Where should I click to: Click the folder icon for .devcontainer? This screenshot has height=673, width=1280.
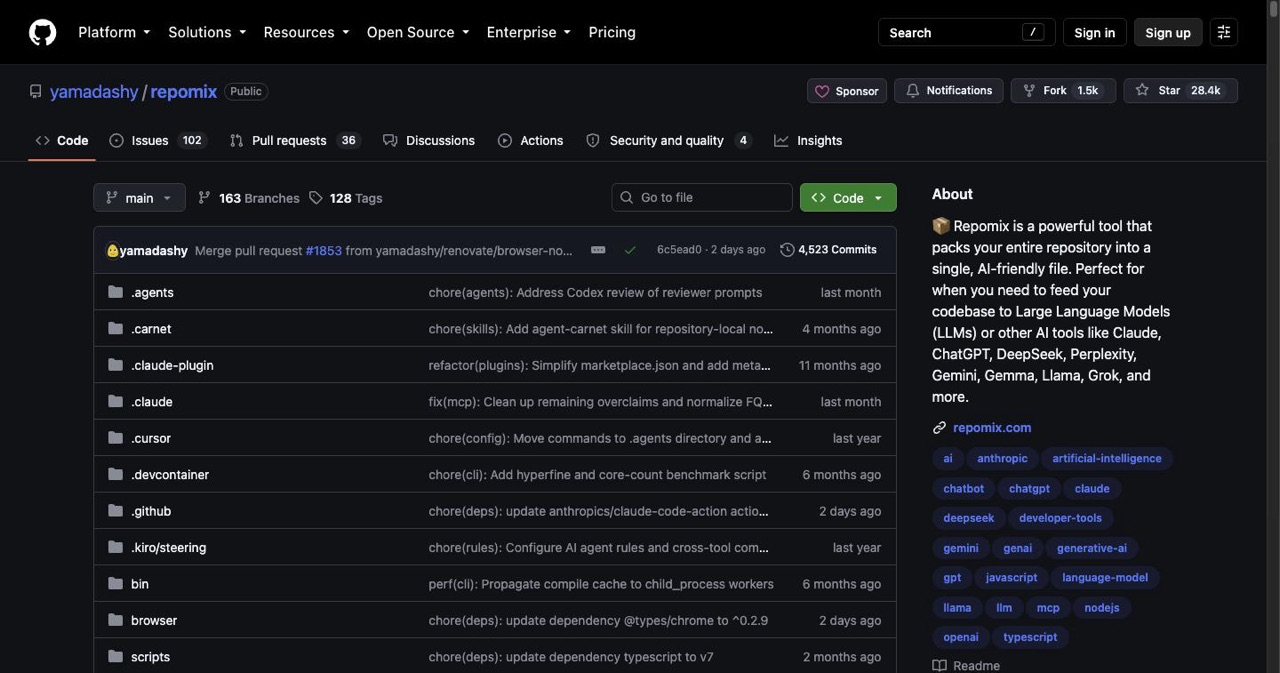(115, 475)
